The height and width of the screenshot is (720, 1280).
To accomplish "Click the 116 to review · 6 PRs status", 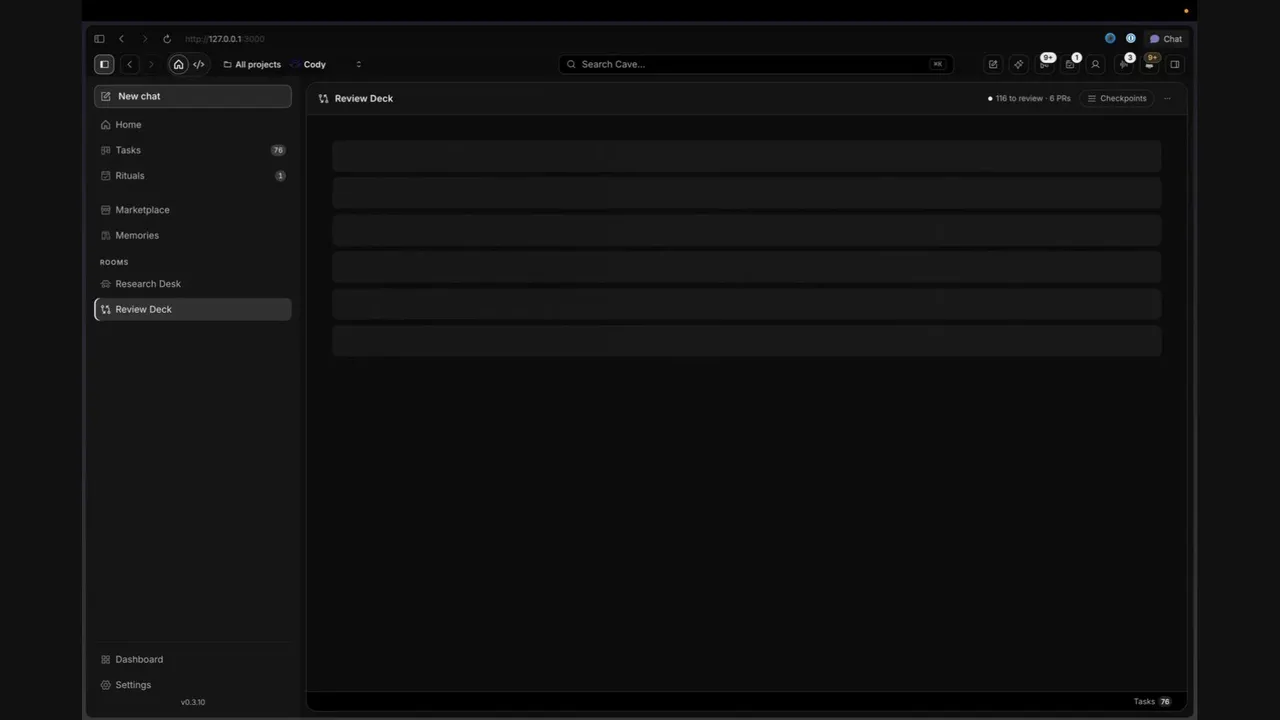I will click(x=1029, y=99).
